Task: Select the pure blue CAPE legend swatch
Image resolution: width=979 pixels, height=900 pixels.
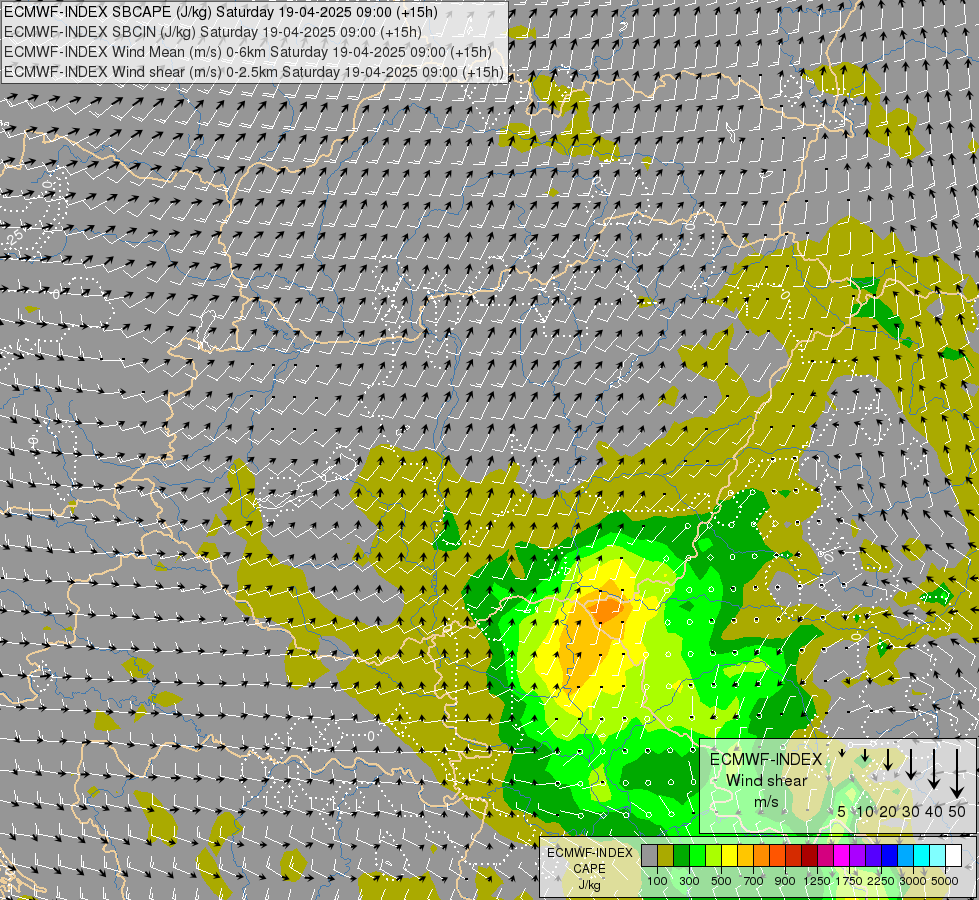Action: tap(890, 855)
